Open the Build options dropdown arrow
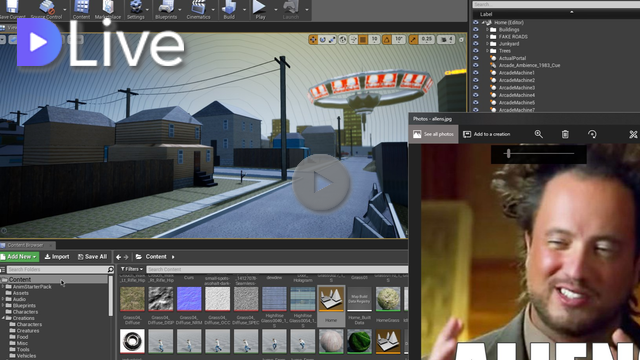 pyautogui.click(x=244, y=9)
